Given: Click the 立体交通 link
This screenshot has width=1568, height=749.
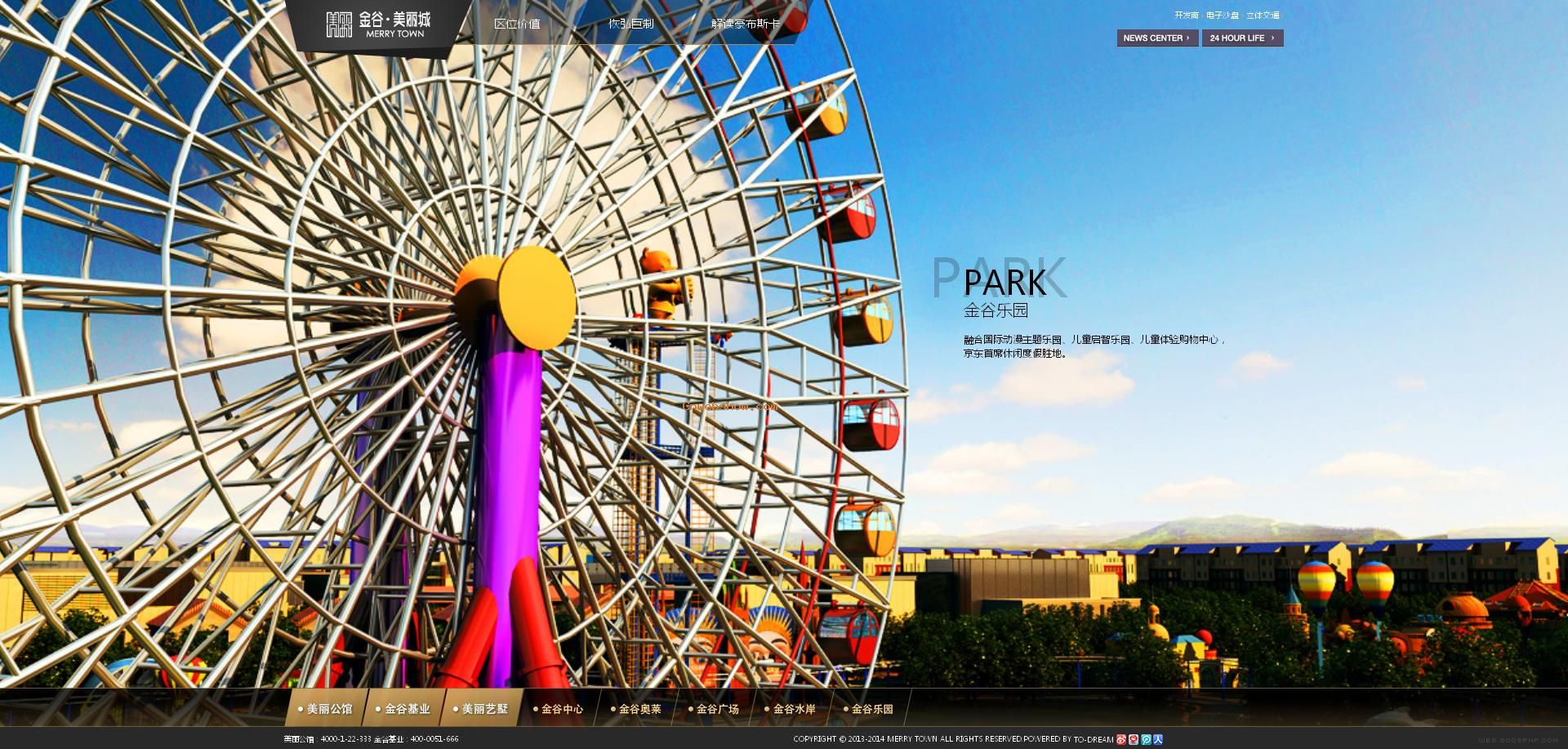Looking at the screenshot, I should (x=1263, y=16).
